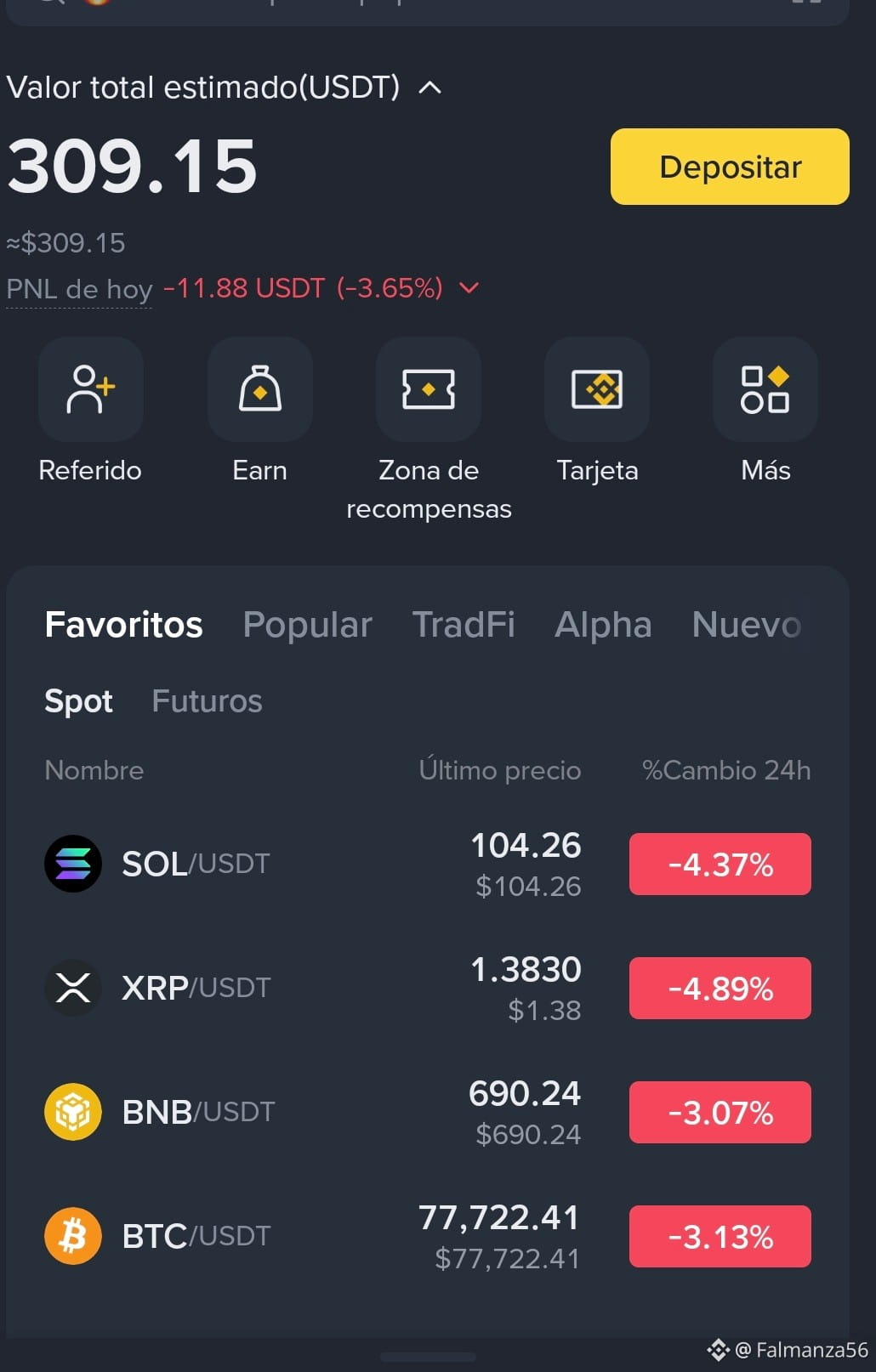The height and width of the screenshot is (1372, 876).
Task: Toggle BTC -3.13% change badge
Action: 720,1237
